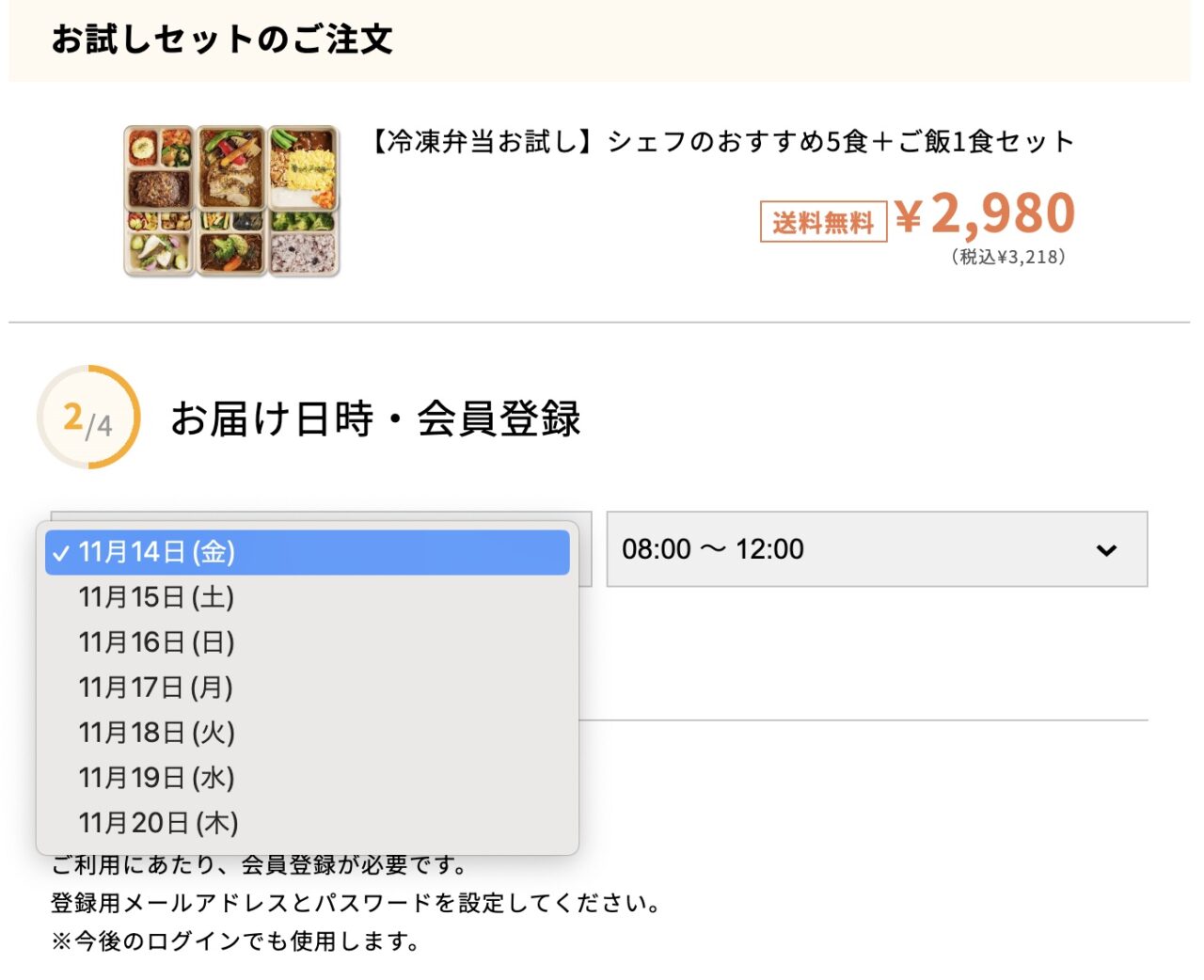Select 11月17日 (月) in the dropdown
The height and width of the screenshot is (980, 1204).
156,688
